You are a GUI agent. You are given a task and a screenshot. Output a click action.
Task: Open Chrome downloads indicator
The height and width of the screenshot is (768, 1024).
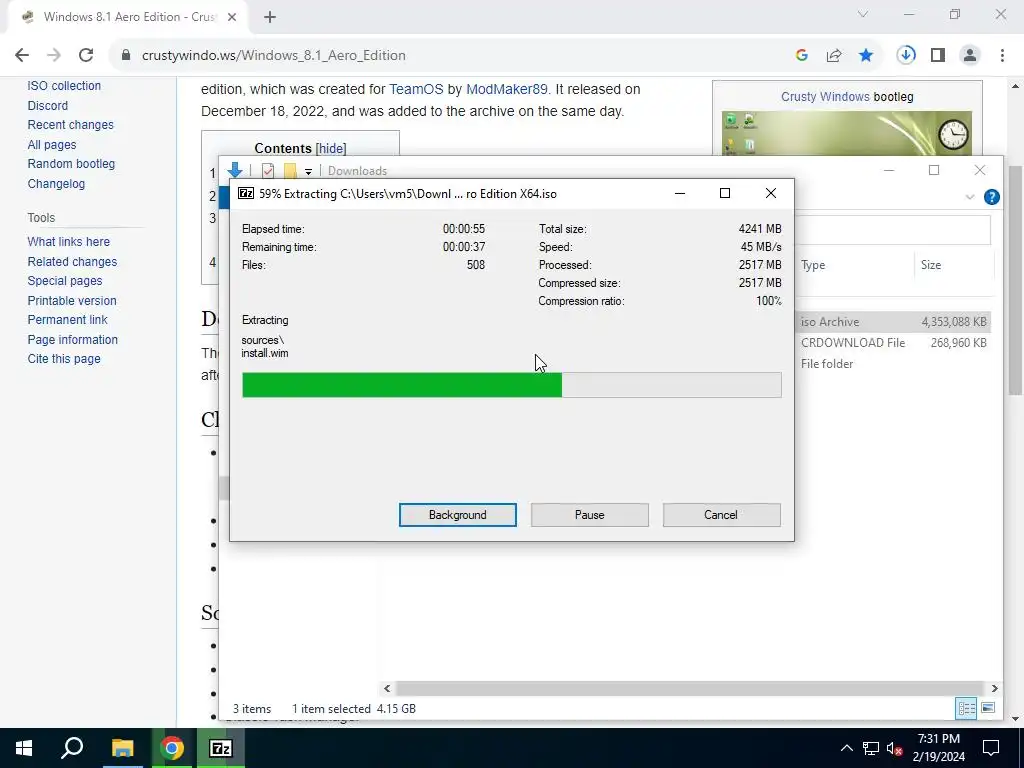[x=906, y=56]
